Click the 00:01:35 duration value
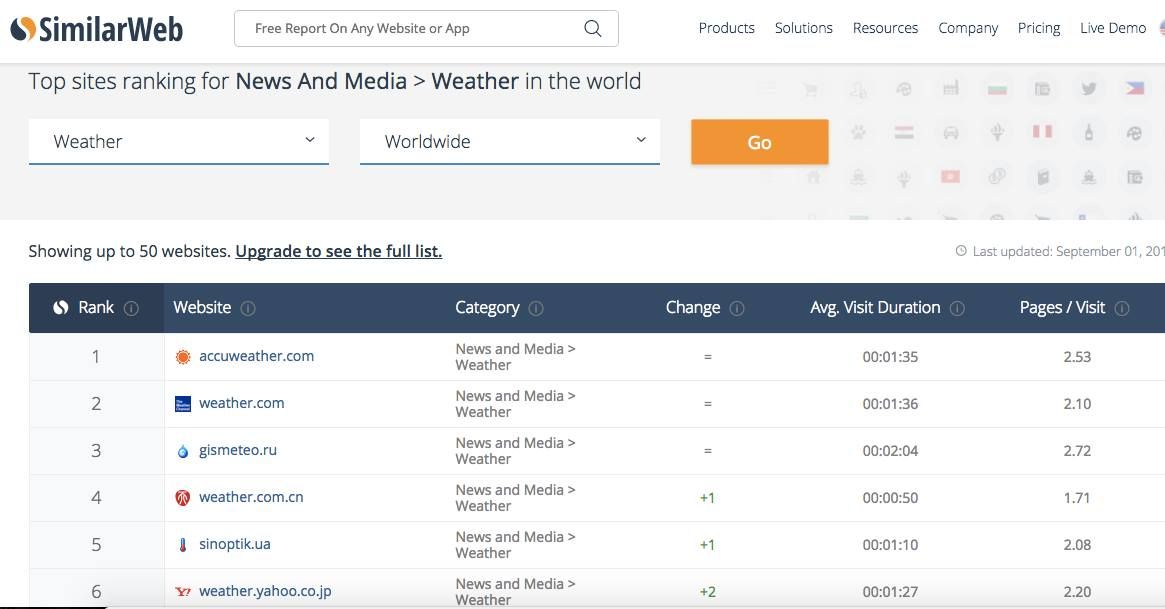Screen dimensions: 1165x609 890,356
